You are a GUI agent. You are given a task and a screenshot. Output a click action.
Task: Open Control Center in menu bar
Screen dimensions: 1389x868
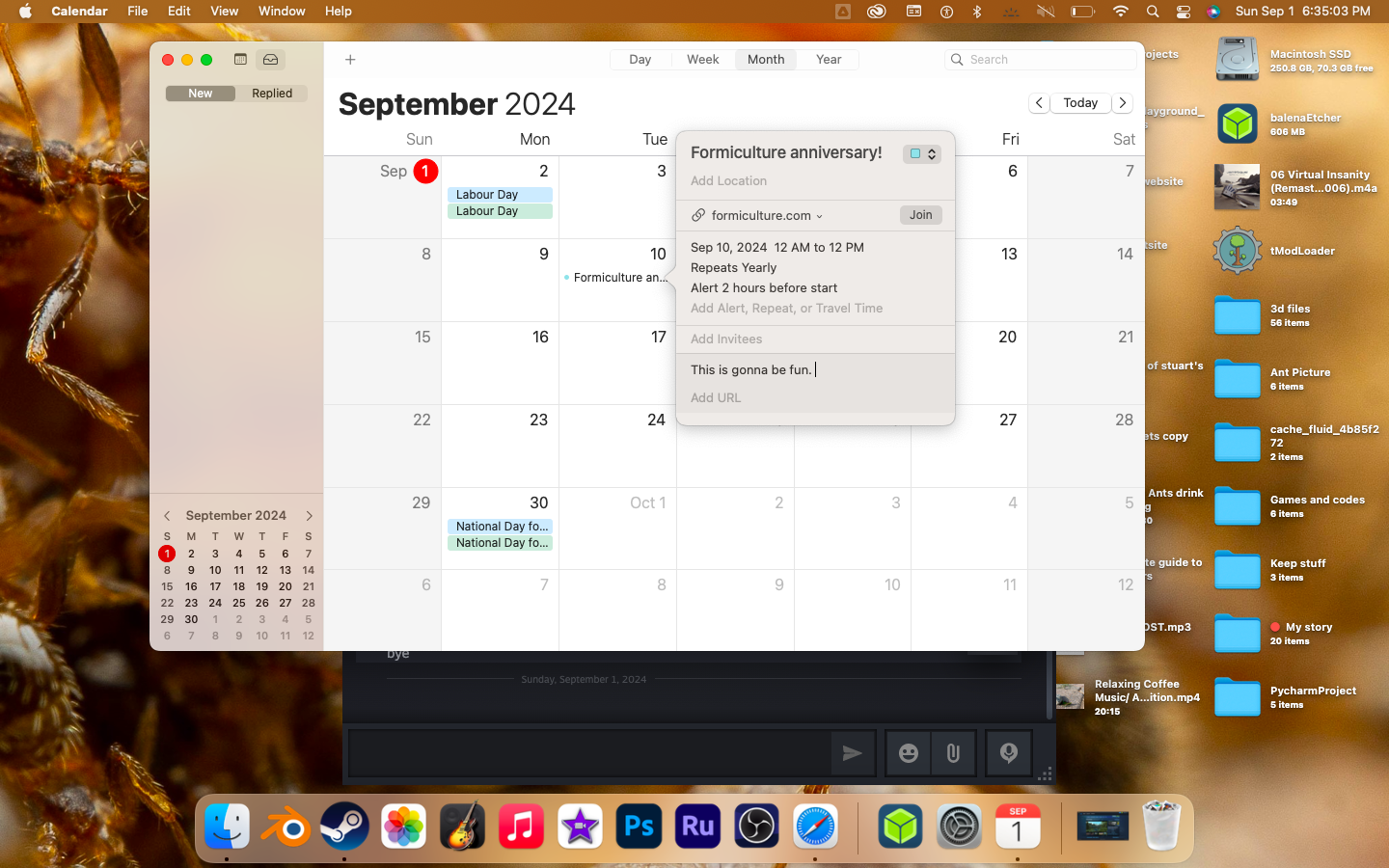[x=1184, y=12]
